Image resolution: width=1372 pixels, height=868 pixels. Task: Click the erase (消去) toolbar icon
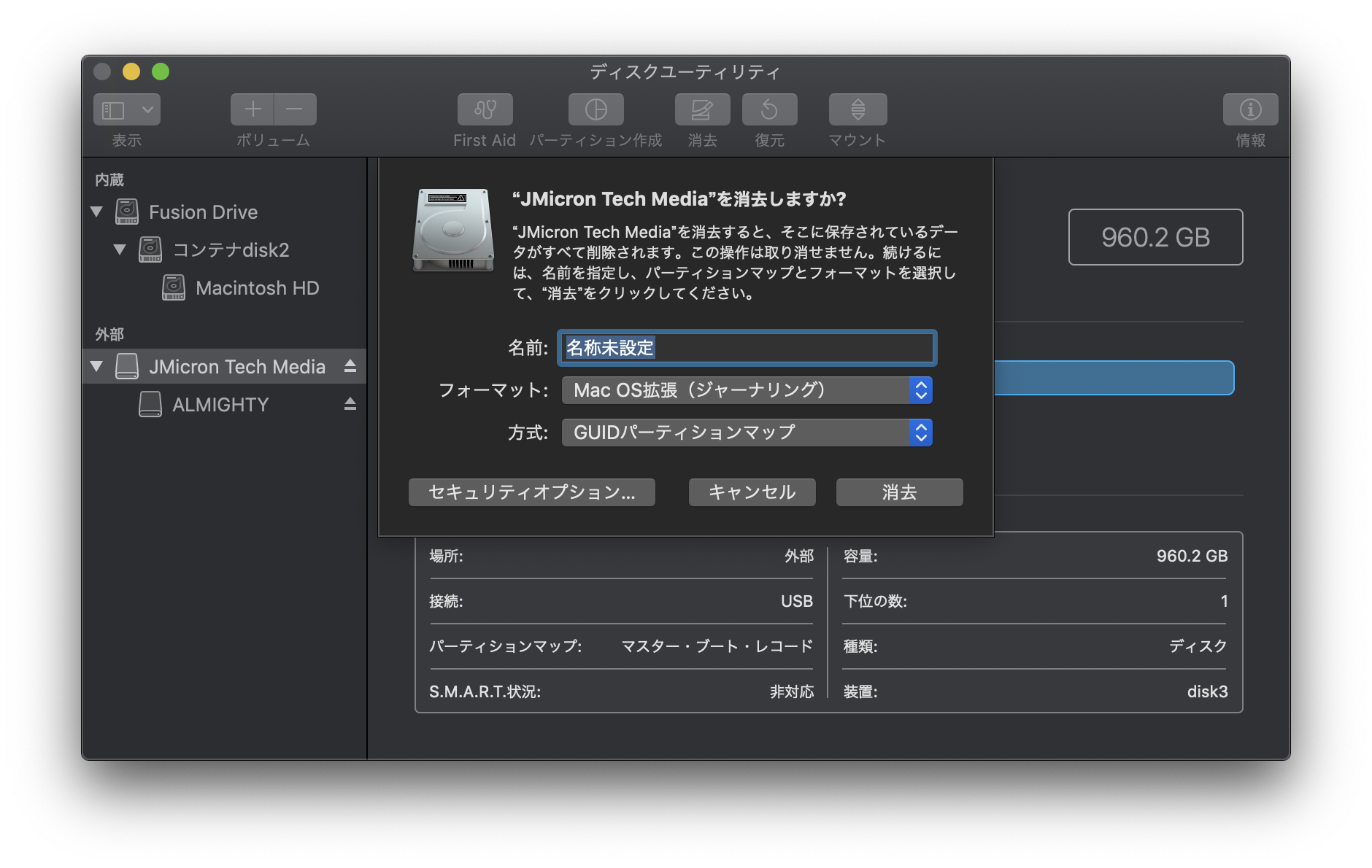coord(702,109)
